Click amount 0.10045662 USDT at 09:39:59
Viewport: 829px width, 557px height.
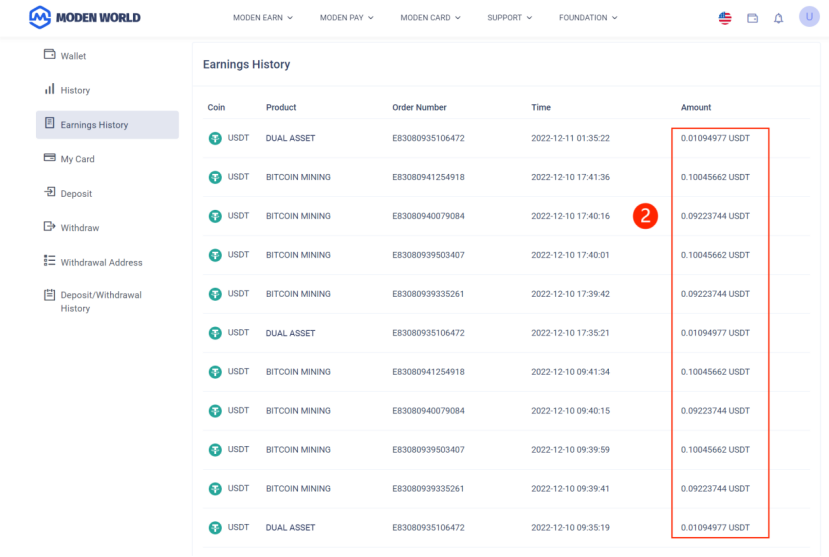click(x=715, y=450)
